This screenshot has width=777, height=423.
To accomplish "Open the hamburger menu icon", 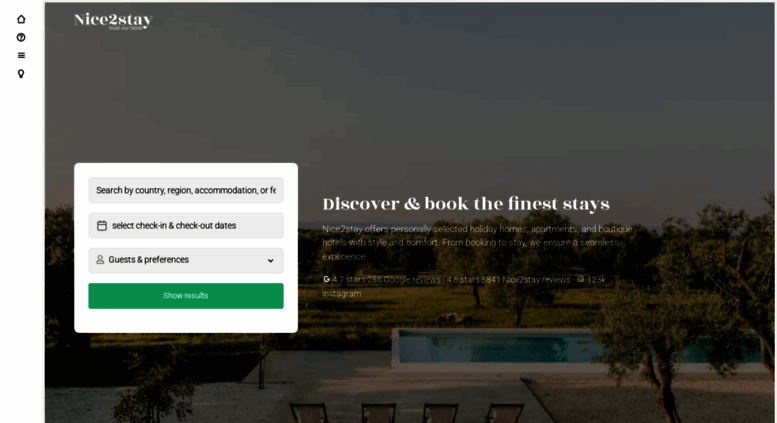I will (21, 55).
